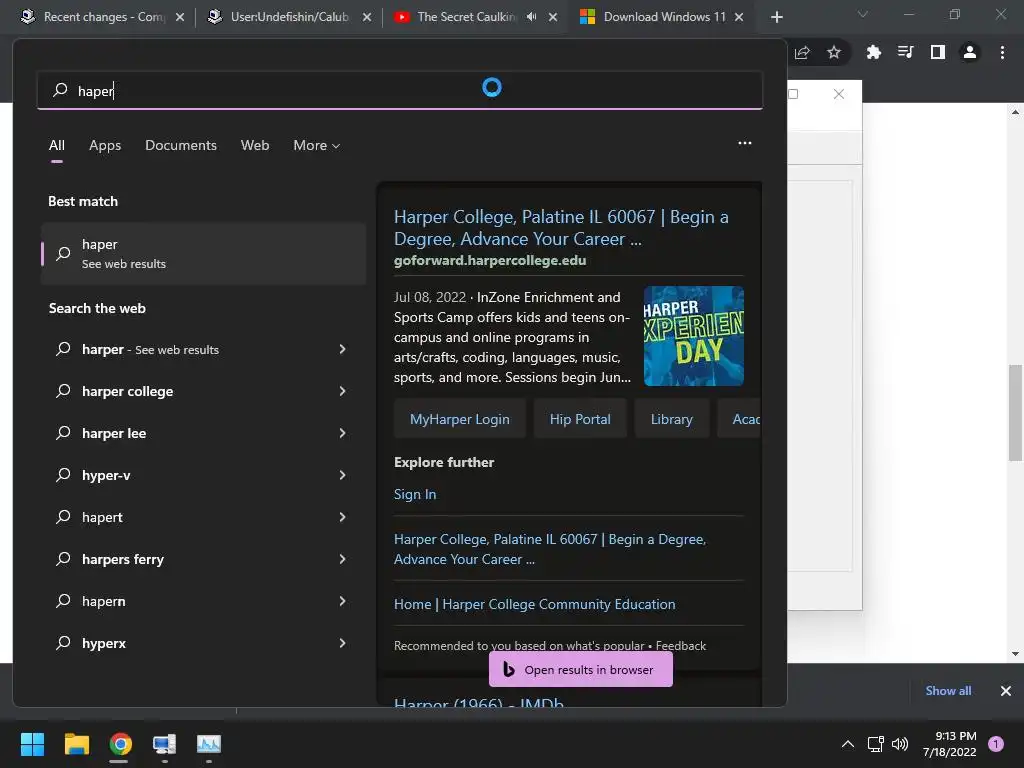The height and width of the screenshot is (768, 1024).
Task: Select the 'harper lee' search suggestion text
Action: (114, 433)
